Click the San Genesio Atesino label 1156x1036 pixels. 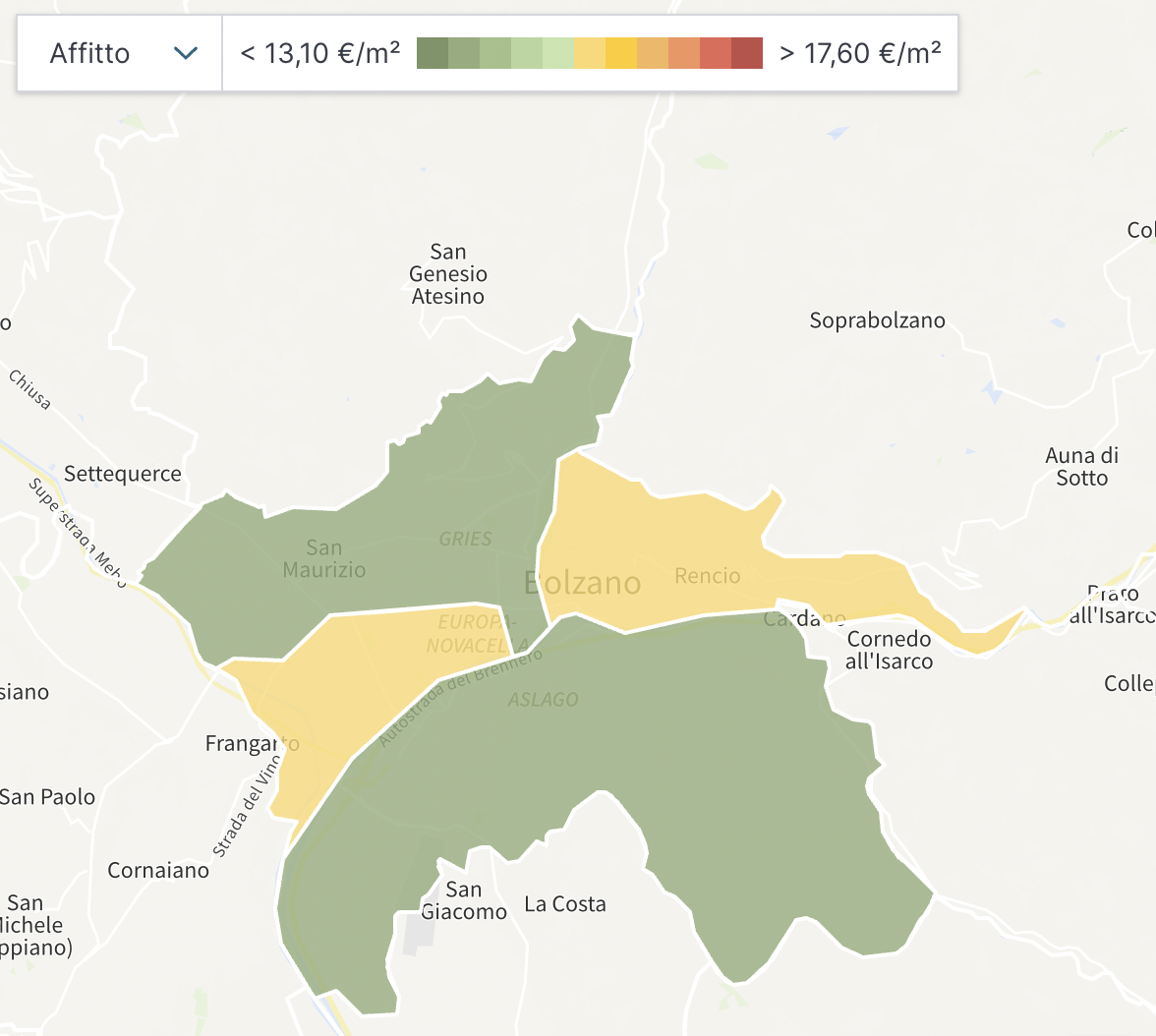(448, 274)
